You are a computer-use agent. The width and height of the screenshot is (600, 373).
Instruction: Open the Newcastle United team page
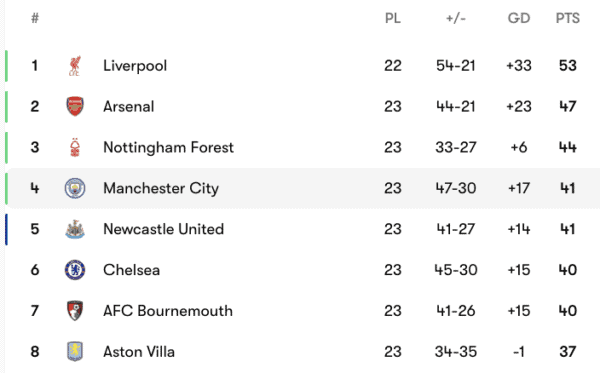click(x=164, y=229)
